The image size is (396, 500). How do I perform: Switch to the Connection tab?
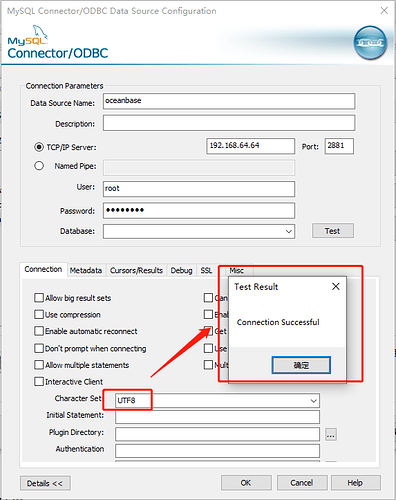(43, 269)
